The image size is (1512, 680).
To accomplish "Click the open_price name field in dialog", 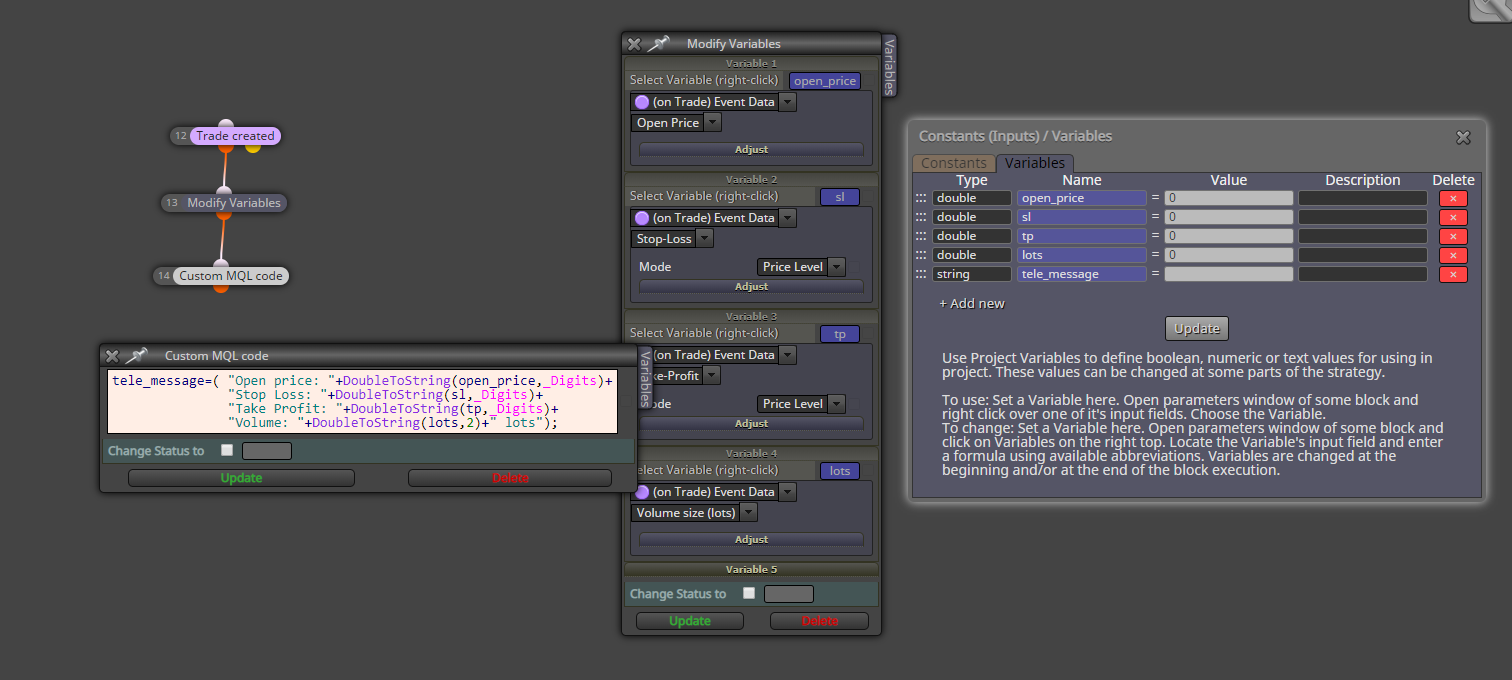I will [1082, 198].
